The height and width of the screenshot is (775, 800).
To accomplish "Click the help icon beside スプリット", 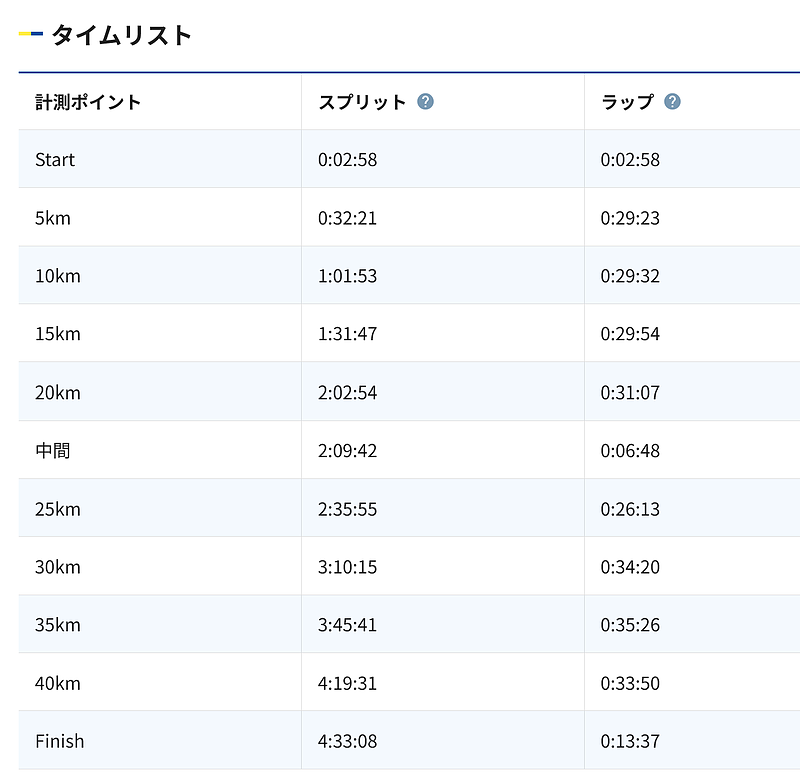I will pyautogui.click(x=426, y=102).
